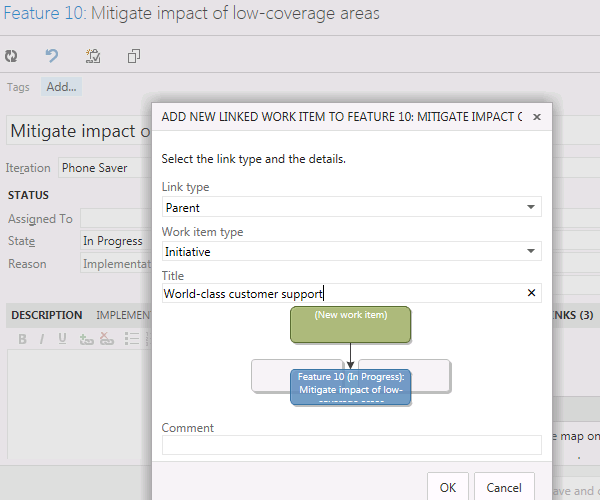Switch to the IMPLEMENTATION tab

(123, 315)
